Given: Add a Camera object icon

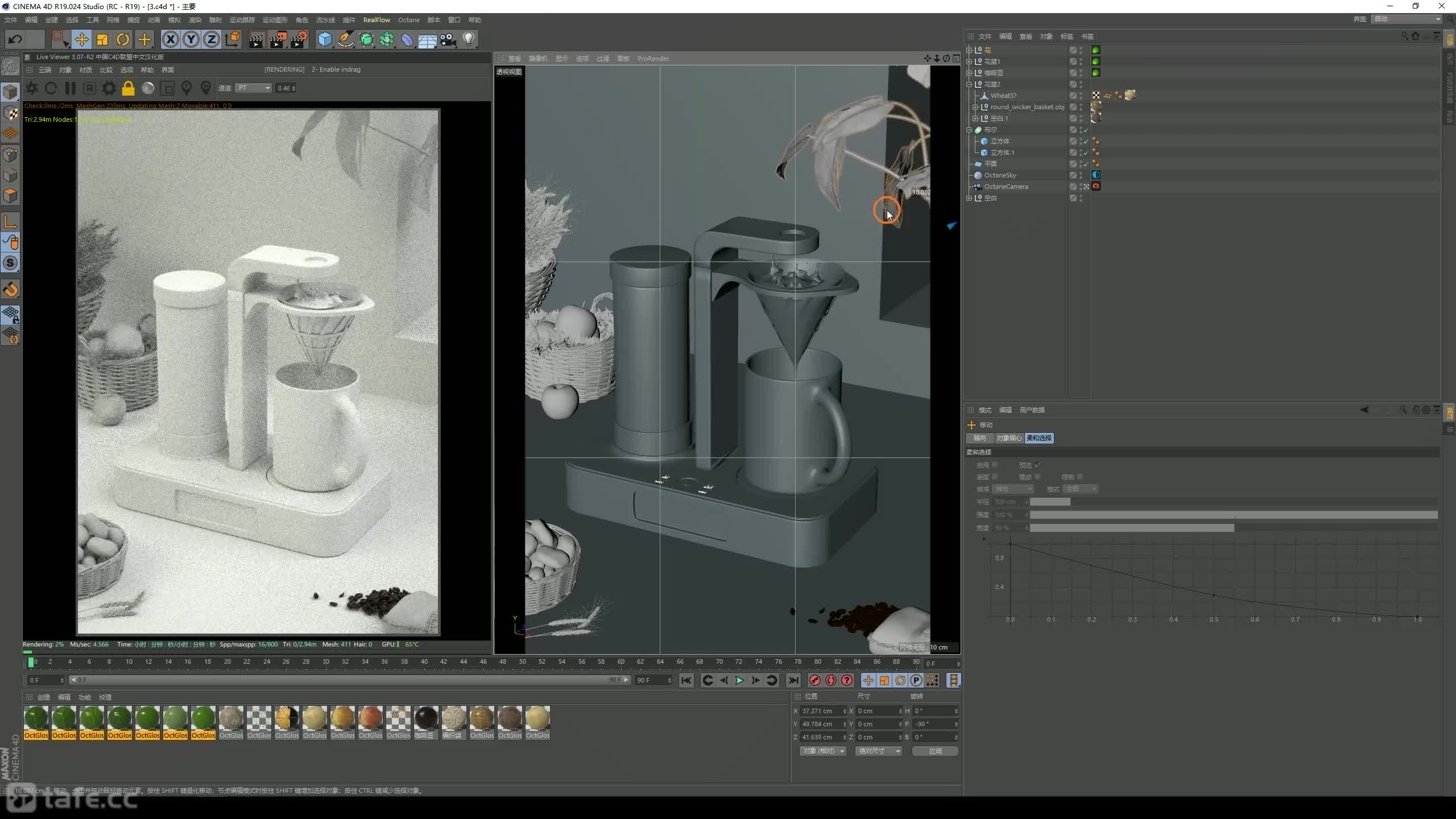Looking at the screenshot, I should tap(448, 39).
